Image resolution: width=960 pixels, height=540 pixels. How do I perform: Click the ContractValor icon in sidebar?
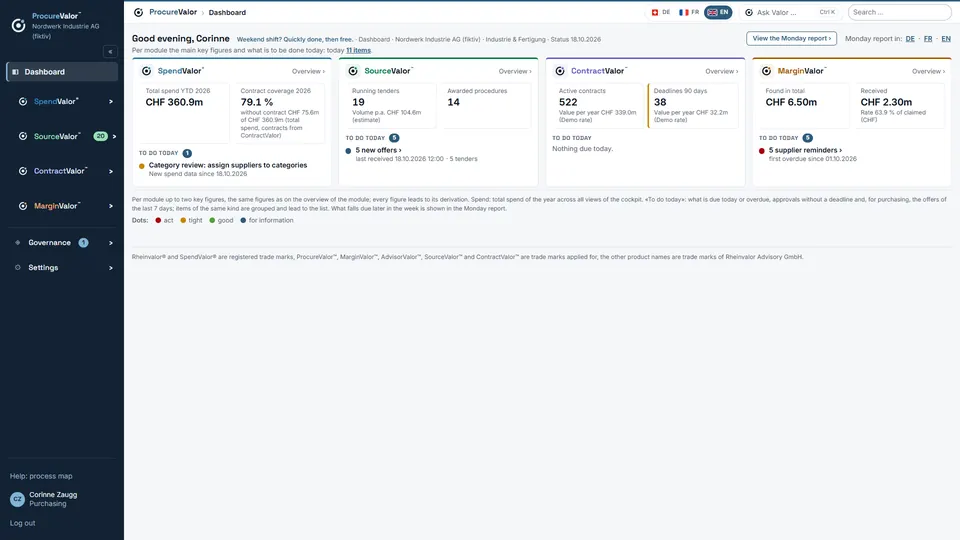(x=23, y=171)
